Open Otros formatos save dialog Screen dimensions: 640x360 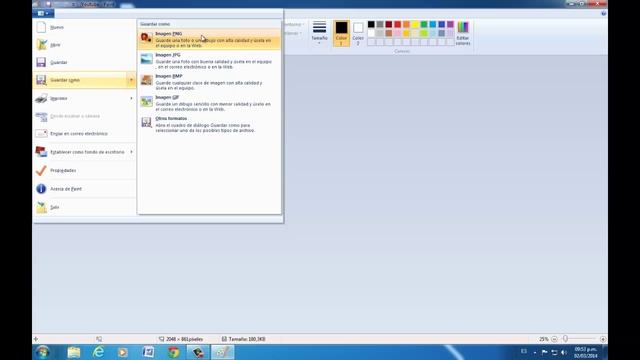(x=209, y=124)
